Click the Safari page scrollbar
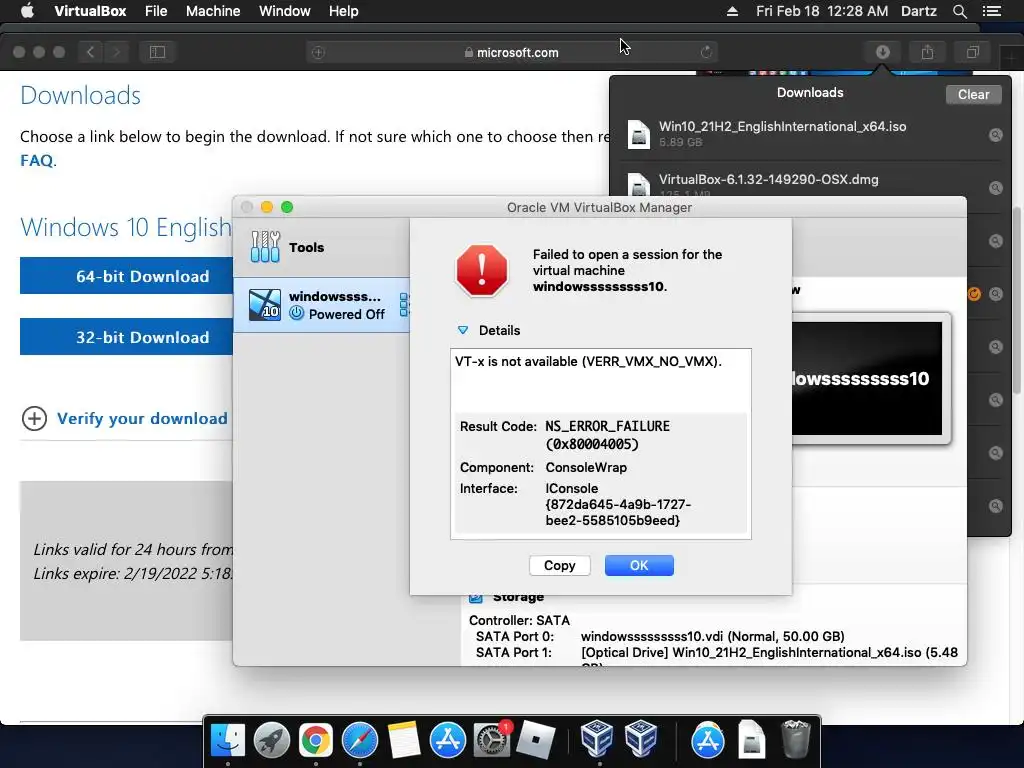 pos(1017,300)
